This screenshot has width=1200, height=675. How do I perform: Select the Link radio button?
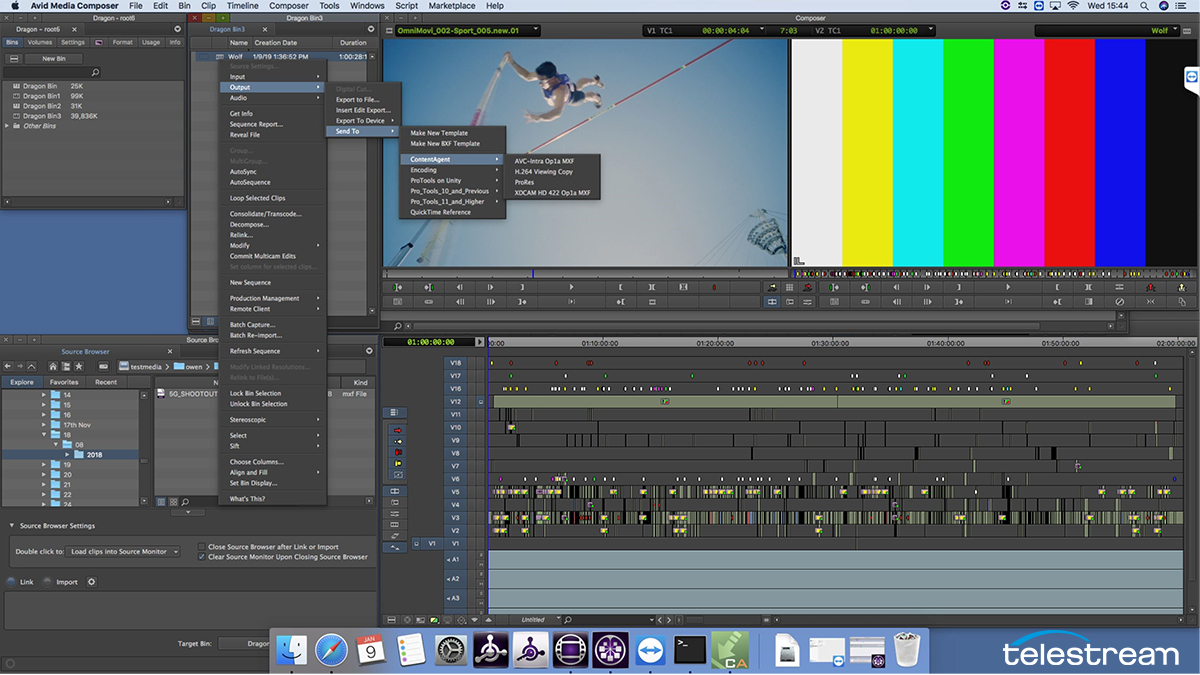click(x=11, y=582)
